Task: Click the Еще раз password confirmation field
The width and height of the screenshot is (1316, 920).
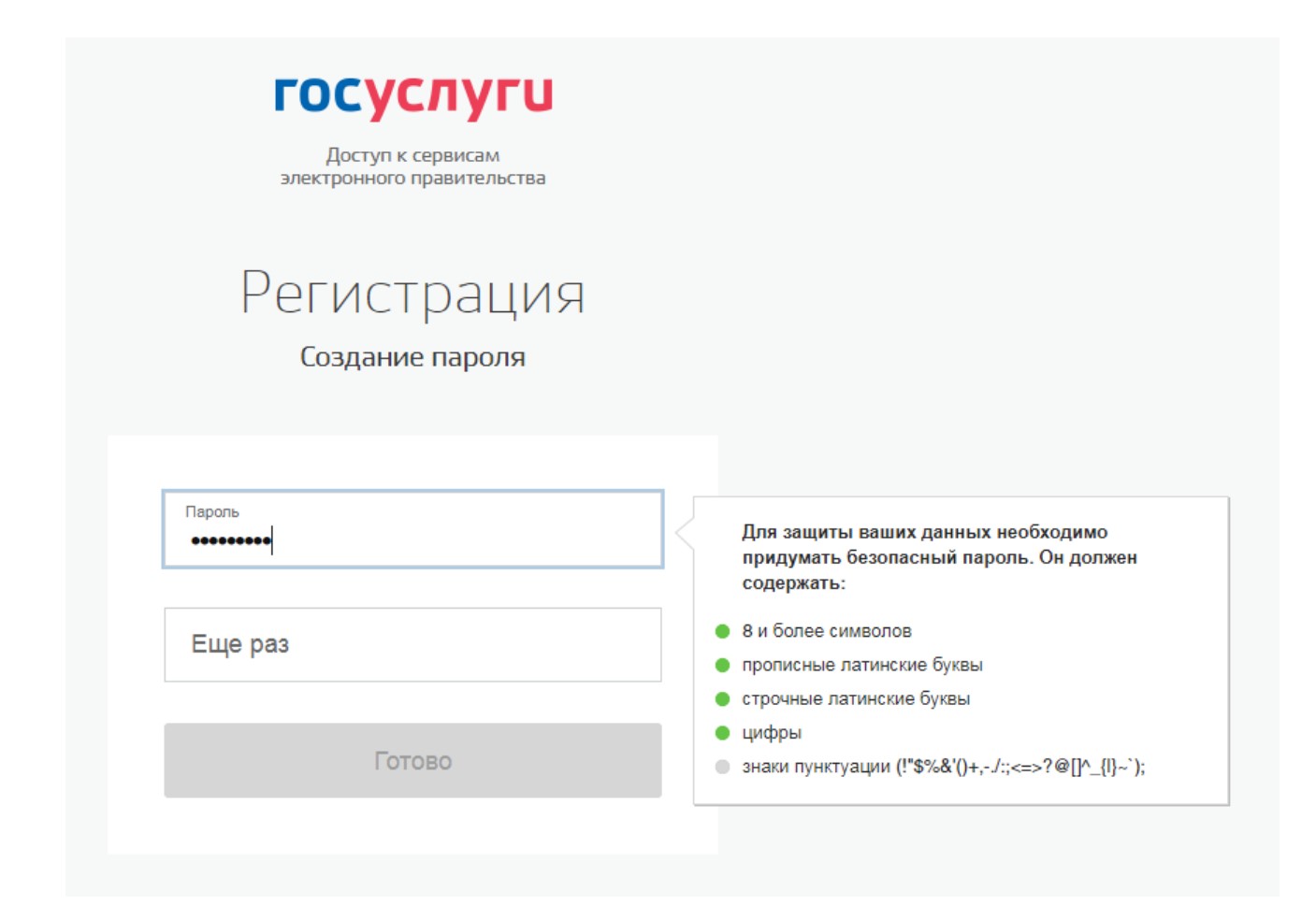Action: [x=412, y=644]
